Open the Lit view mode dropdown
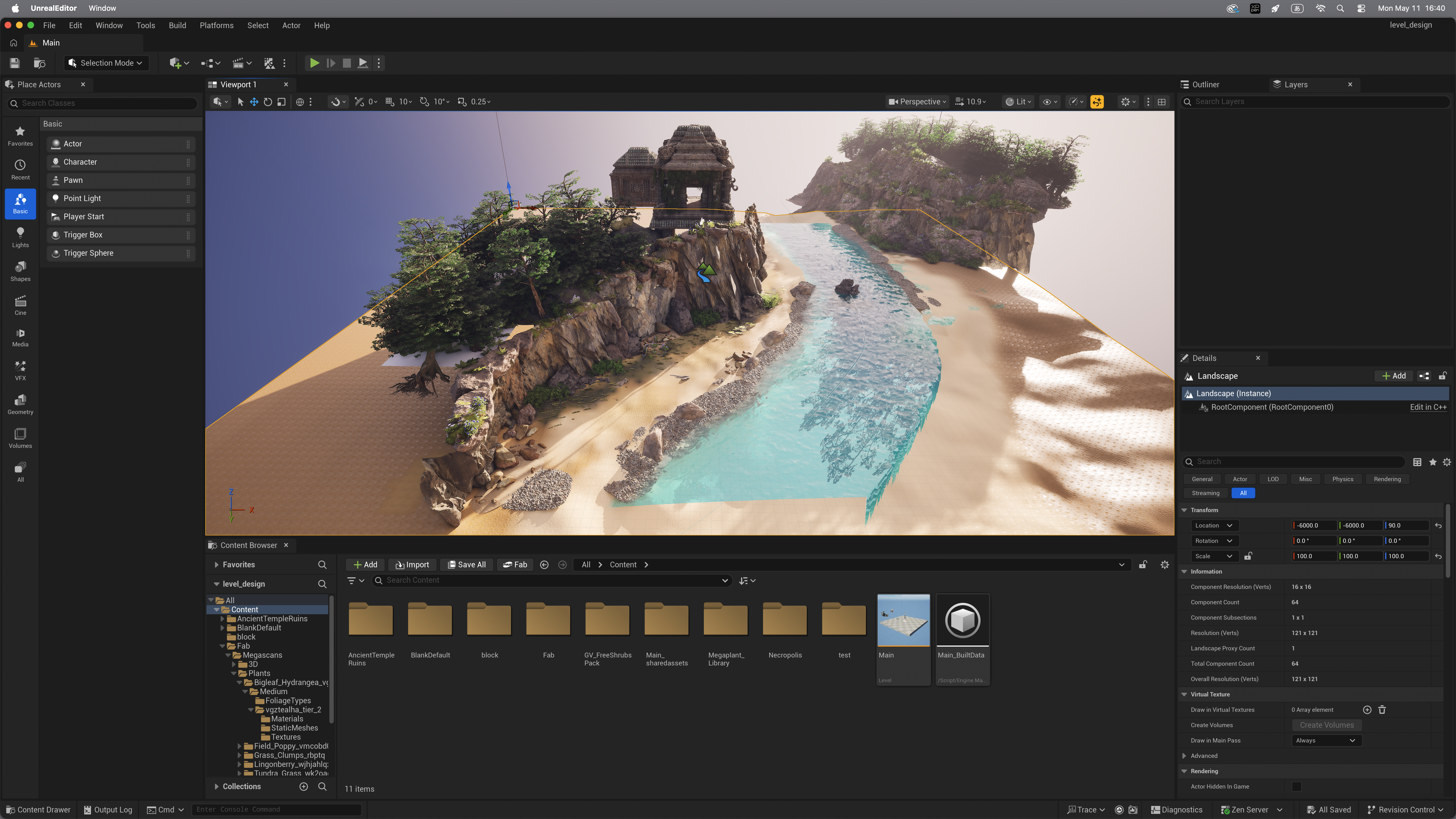This screenshot has width=1456, height=819. click(1019, 102)
